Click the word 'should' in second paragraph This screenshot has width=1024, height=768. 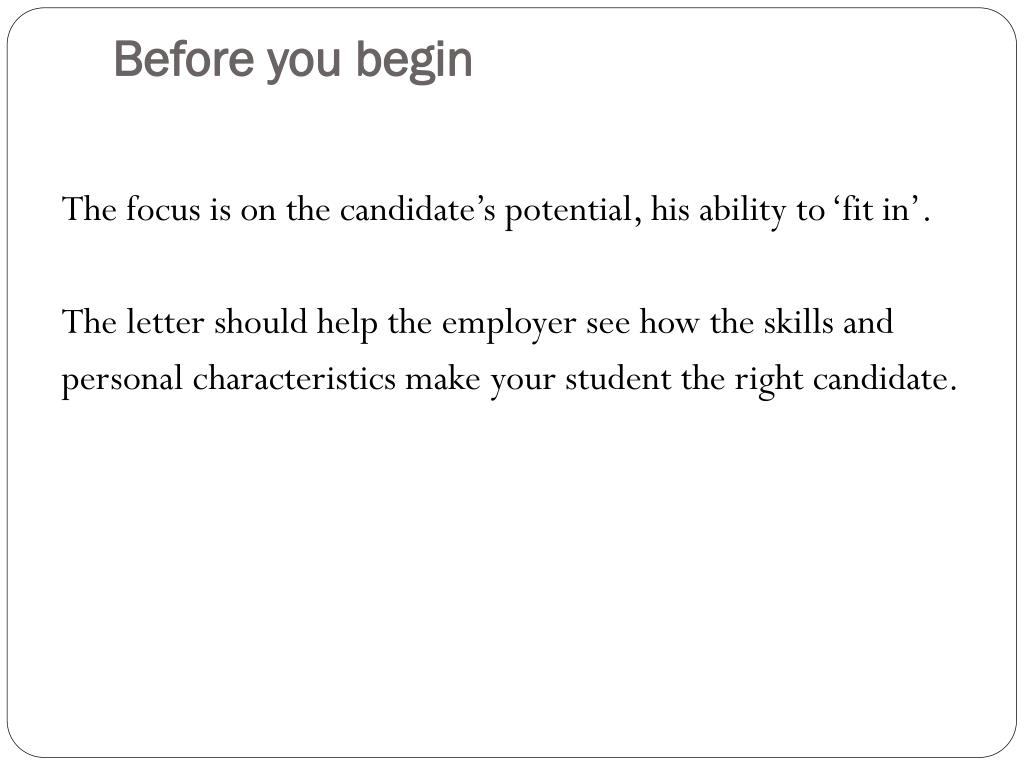tap(261, 323)
